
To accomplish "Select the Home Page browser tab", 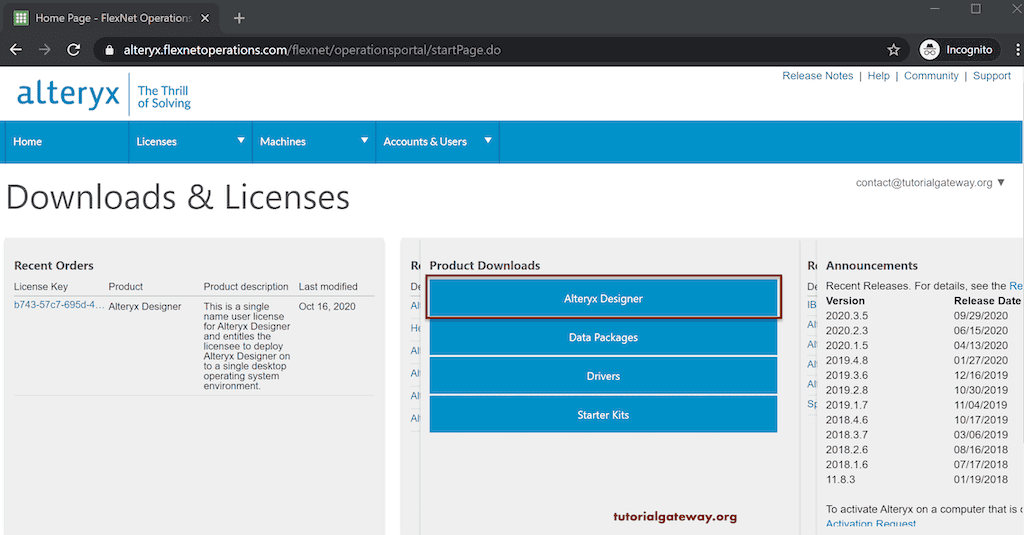I will (x=110, y=18).
